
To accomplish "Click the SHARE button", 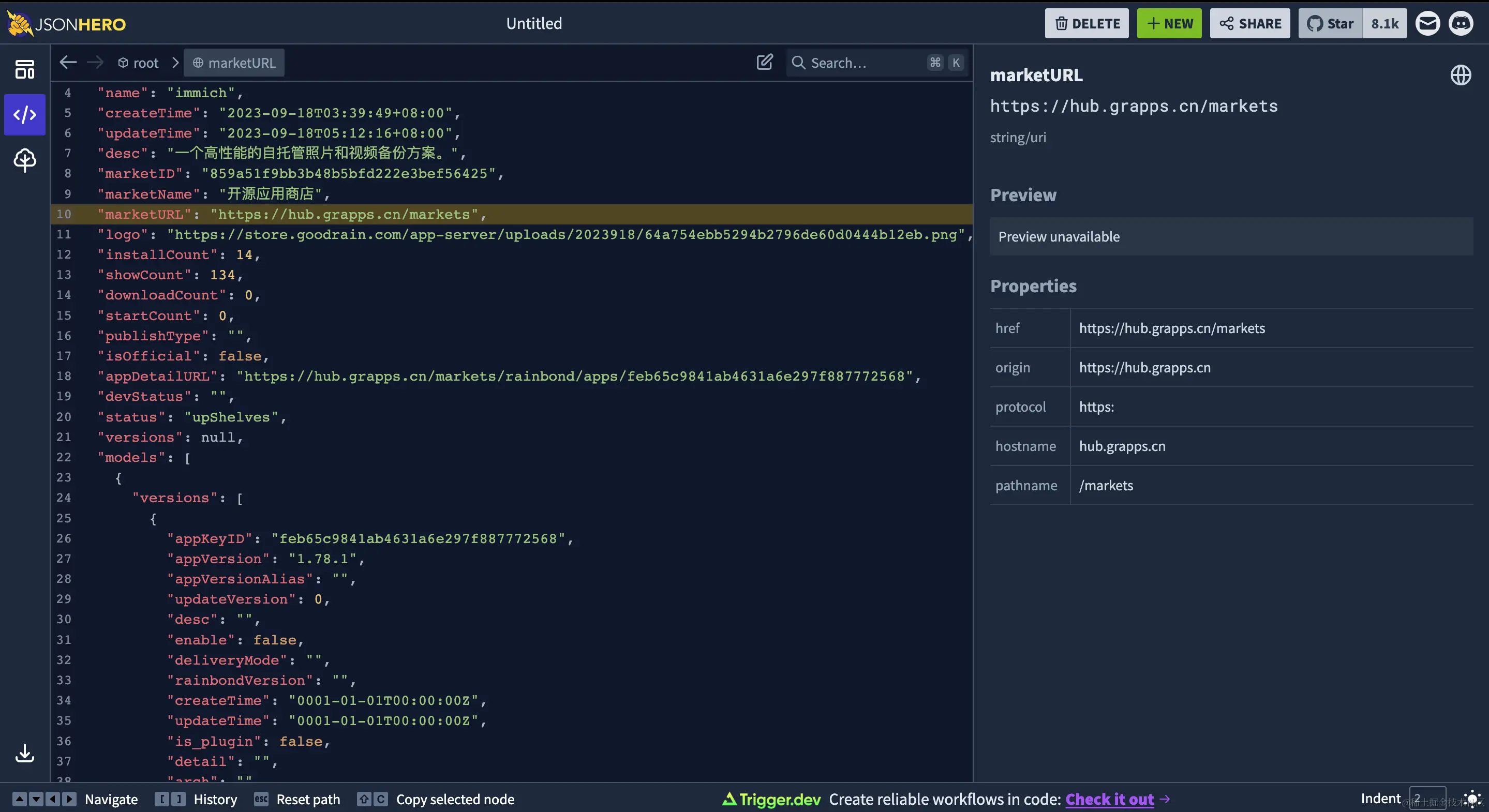I will (x=1249, y=24).
